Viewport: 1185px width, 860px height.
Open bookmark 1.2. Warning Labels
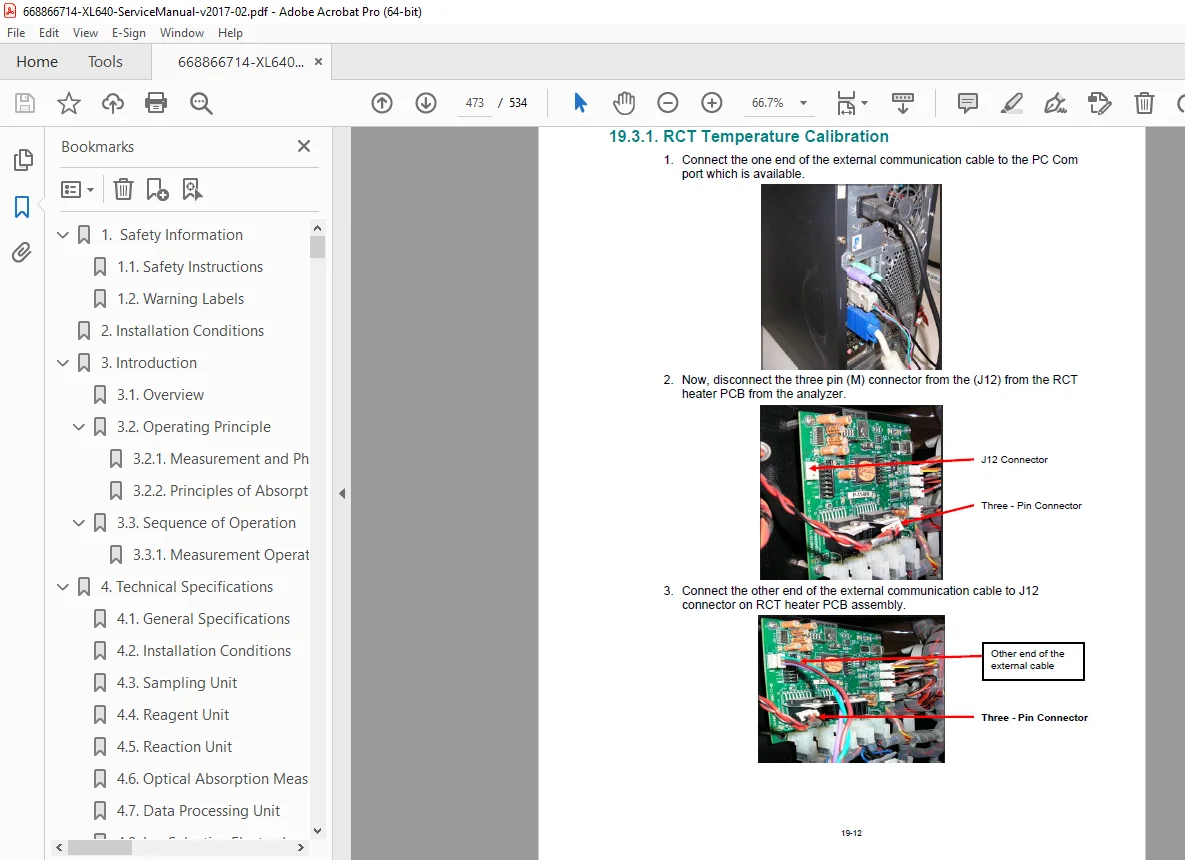click(x=181, y=299)
